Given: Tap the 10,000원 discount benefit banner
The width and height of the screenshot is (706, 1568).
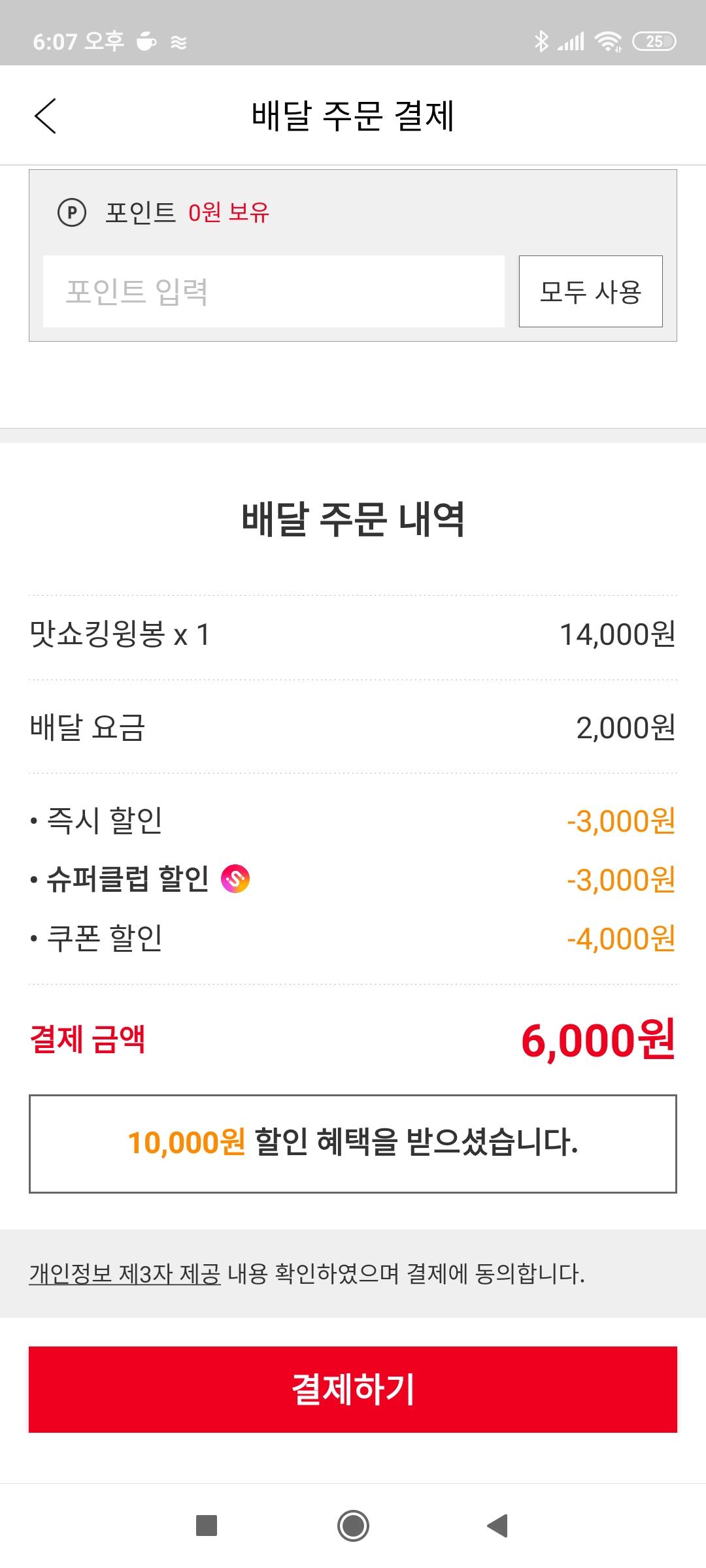Looking at the screenshot, I should point(353,1143).
